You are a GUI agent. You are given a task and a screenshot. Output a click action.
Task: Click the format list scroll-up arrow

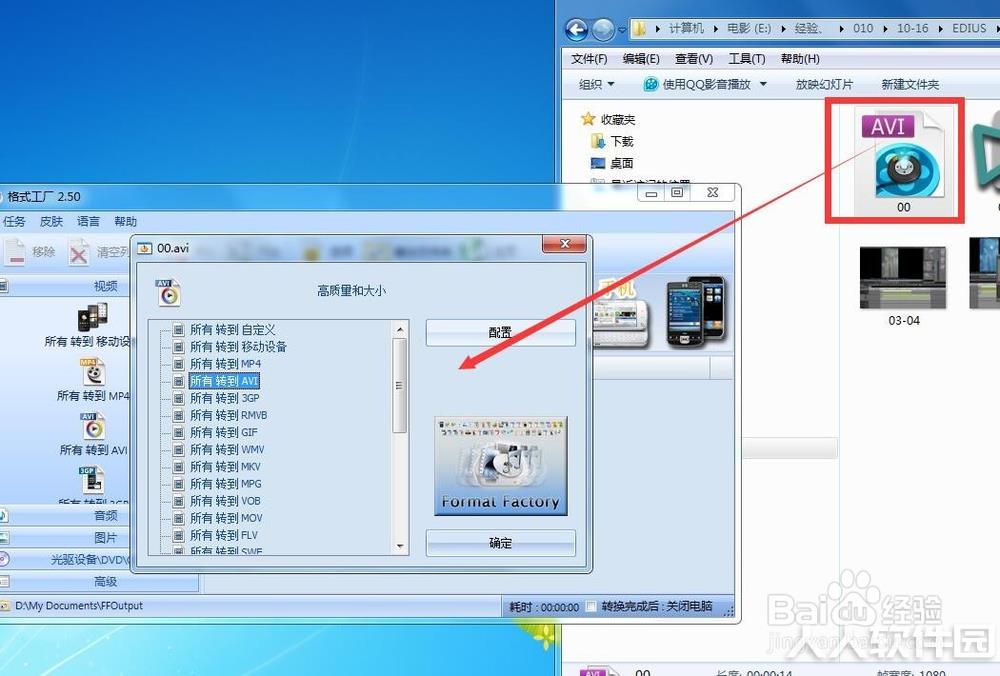(400, 329)
